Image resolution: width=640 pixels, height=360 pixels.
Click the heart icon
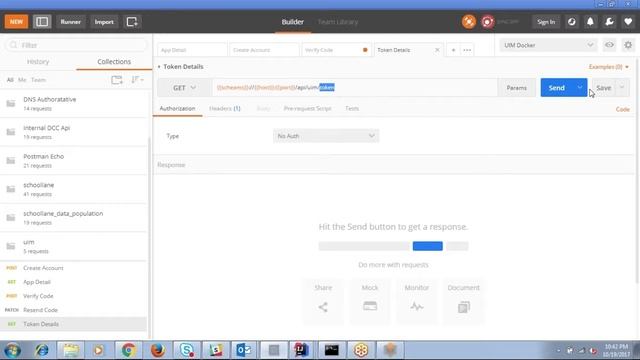628,22
